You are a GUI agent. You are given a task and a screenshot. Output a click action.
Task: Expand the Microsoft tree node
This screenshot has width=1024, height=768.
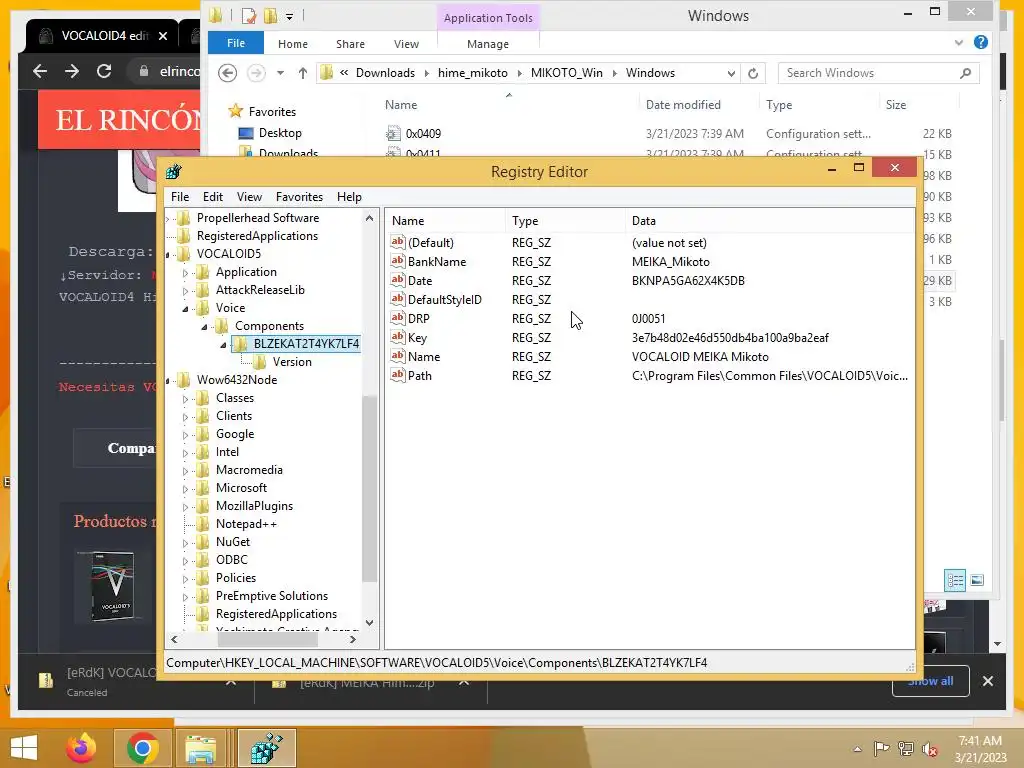185,488
